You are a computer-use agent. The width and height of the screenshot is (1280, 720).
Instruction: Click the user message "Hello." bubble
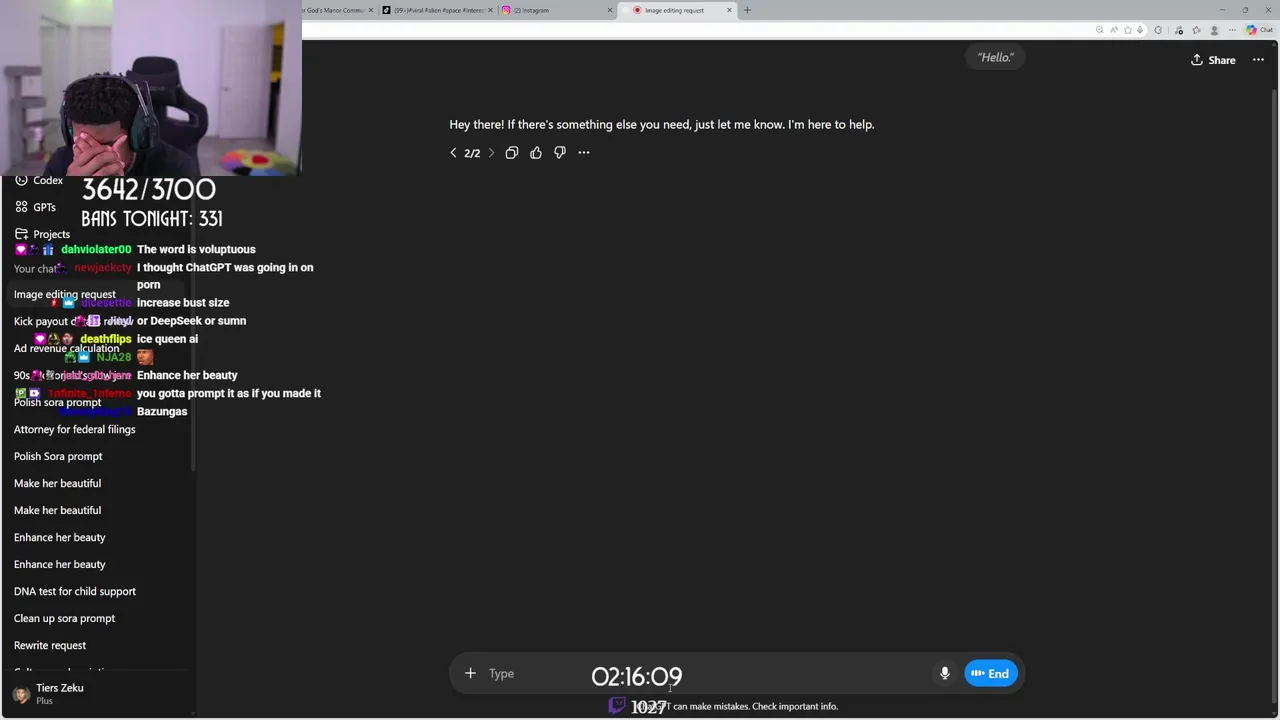click(x=995, y=57)
